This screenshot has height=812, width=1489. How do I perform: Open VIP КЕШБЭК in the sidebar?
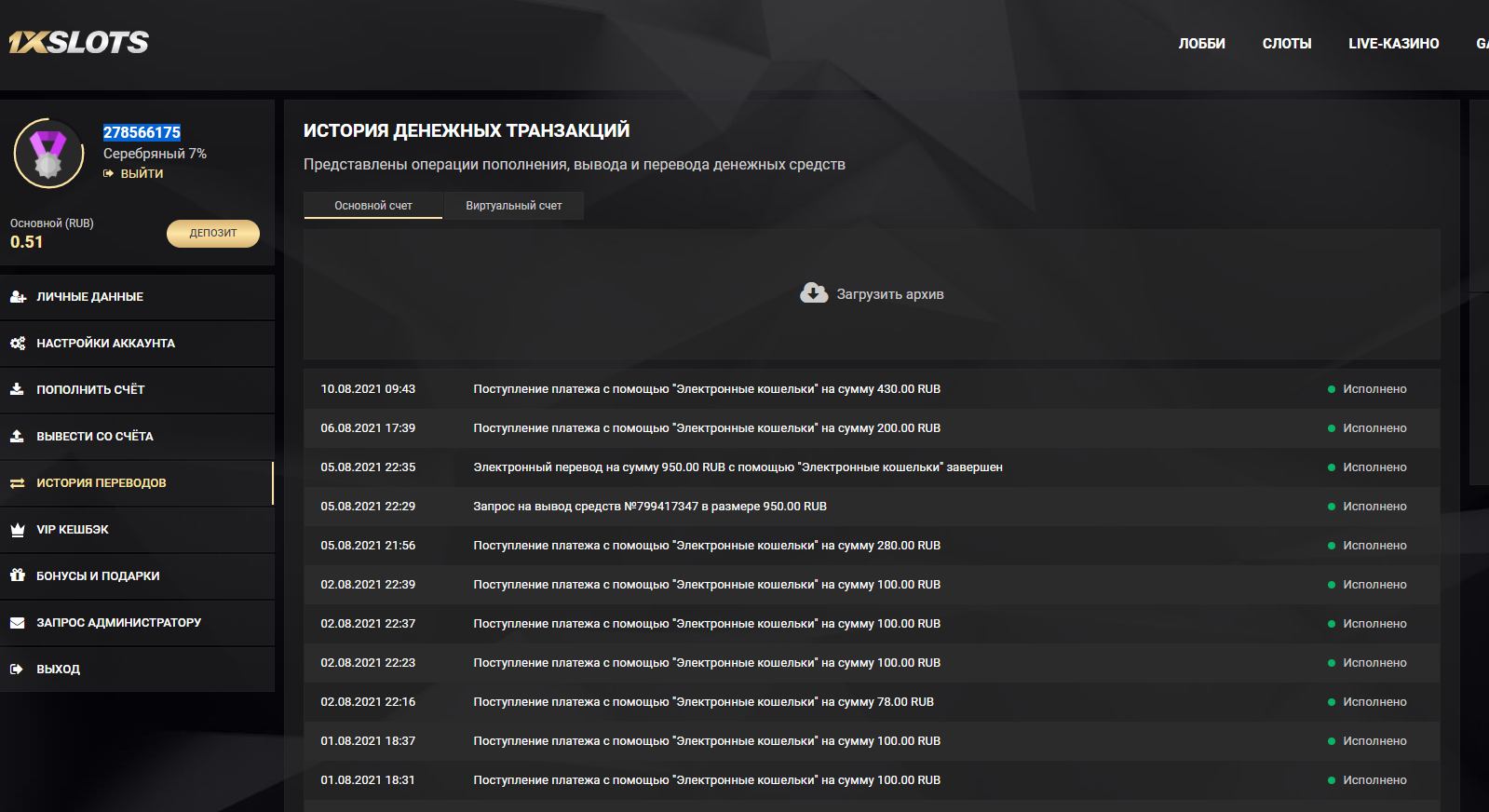(137, 530)
